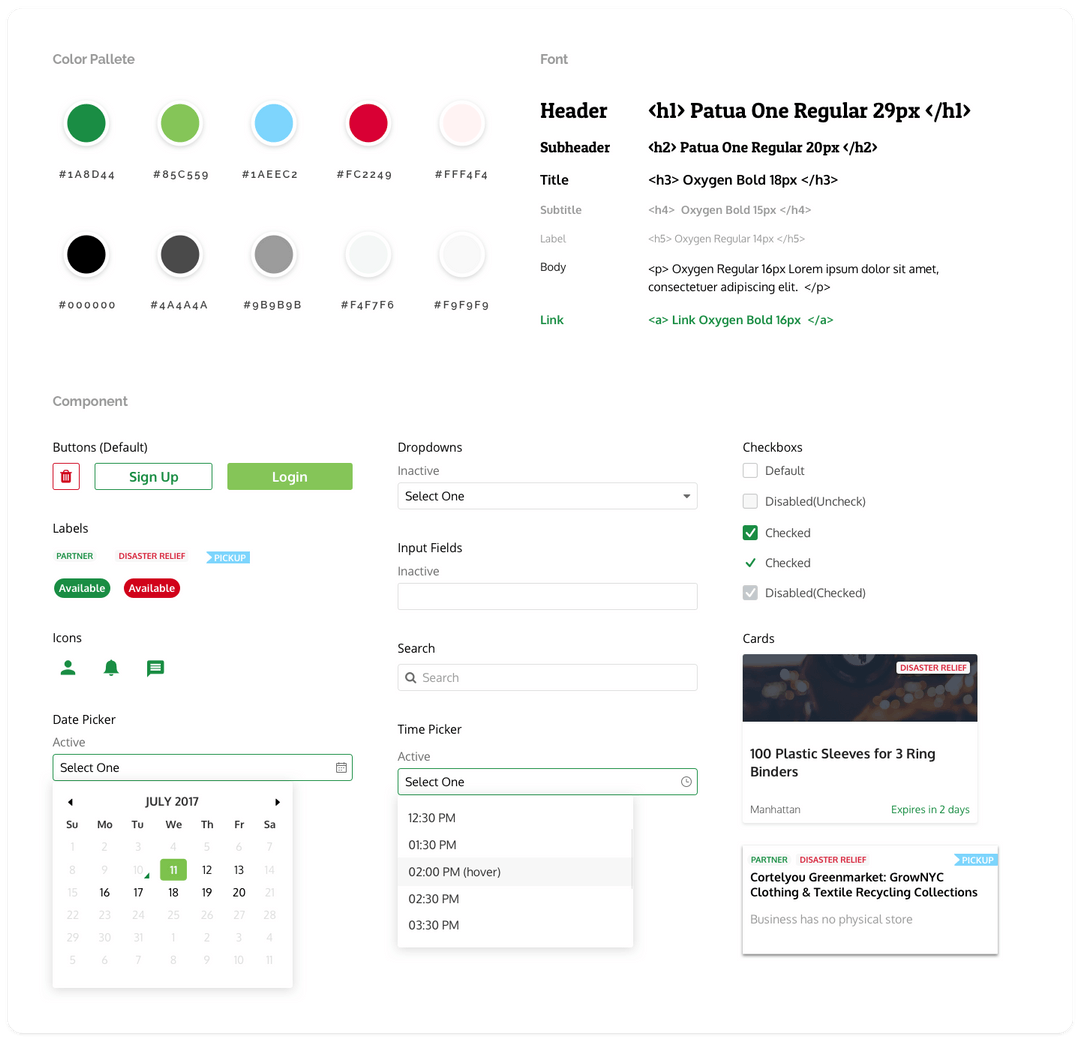Click the green Link Oxygen Bold sample link
Screen dimensions: 1080x1052
(x=740, y=320)
